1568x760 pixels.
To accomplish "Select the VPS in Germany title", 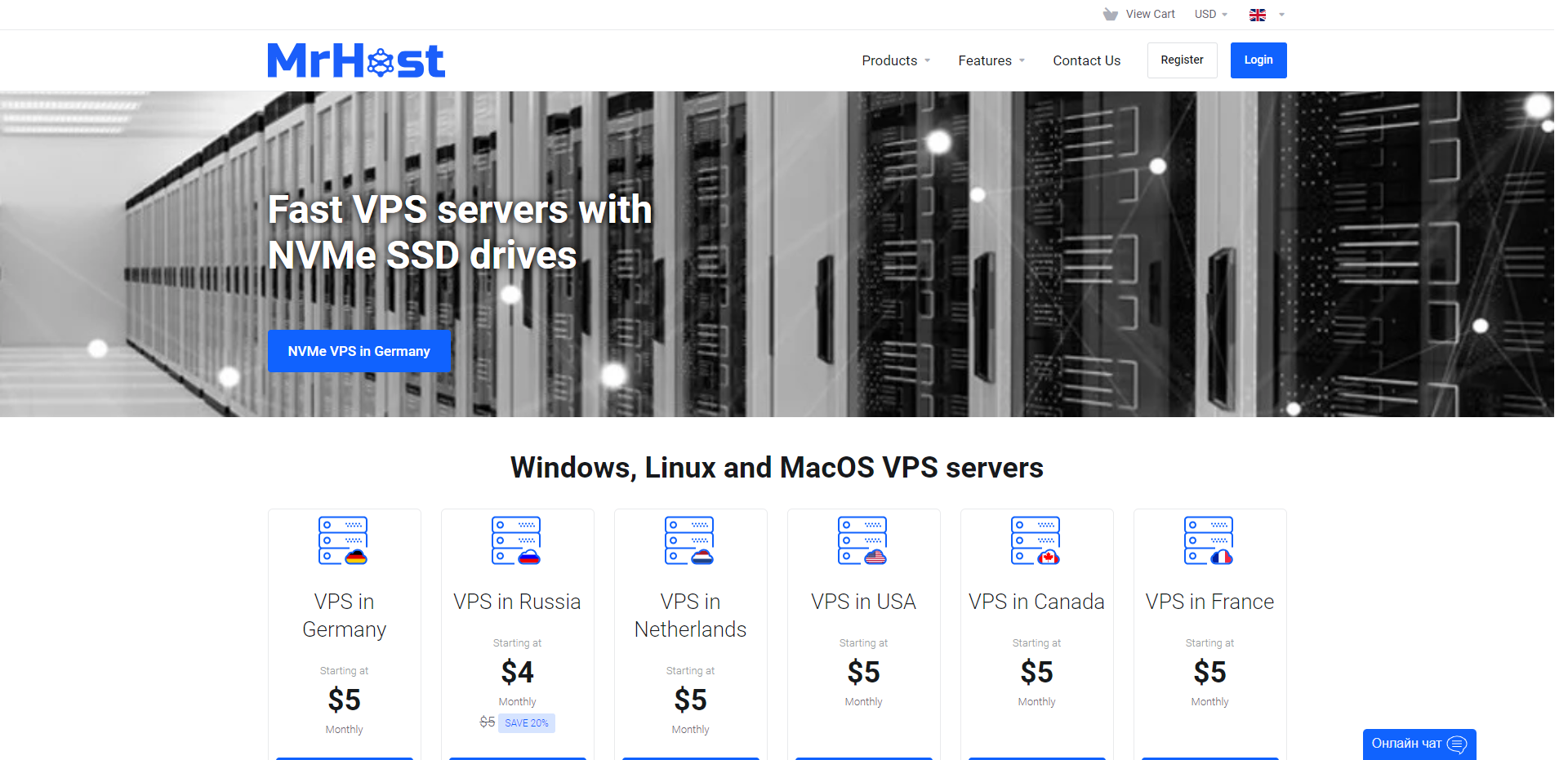I will point(344,616).
